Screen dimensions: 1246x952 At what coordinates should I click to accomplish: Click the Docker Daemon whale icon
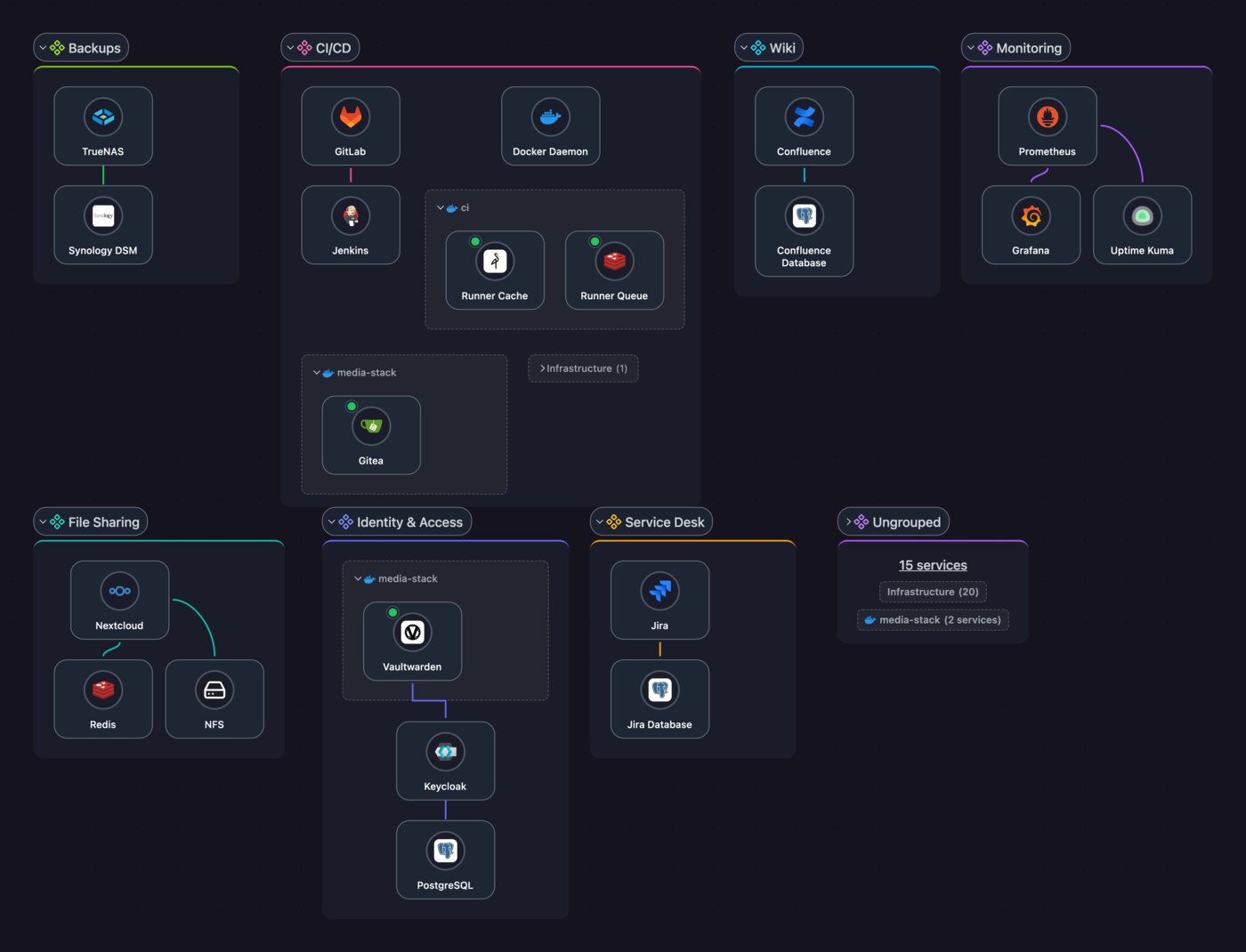tap(551, 117)
